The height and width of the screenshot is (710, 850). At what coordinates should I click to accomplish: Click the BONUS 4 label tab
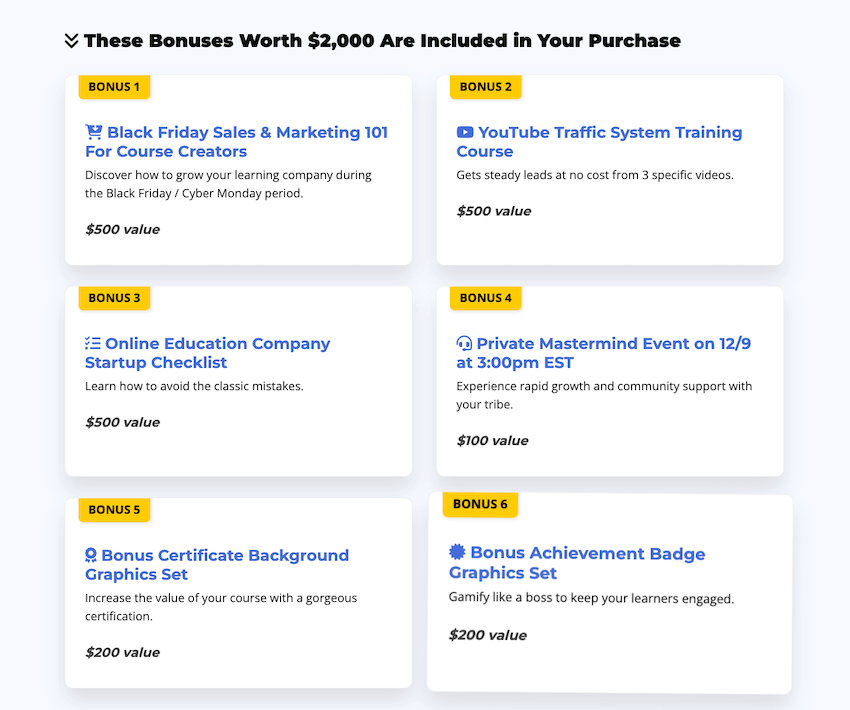click(485, 298)
